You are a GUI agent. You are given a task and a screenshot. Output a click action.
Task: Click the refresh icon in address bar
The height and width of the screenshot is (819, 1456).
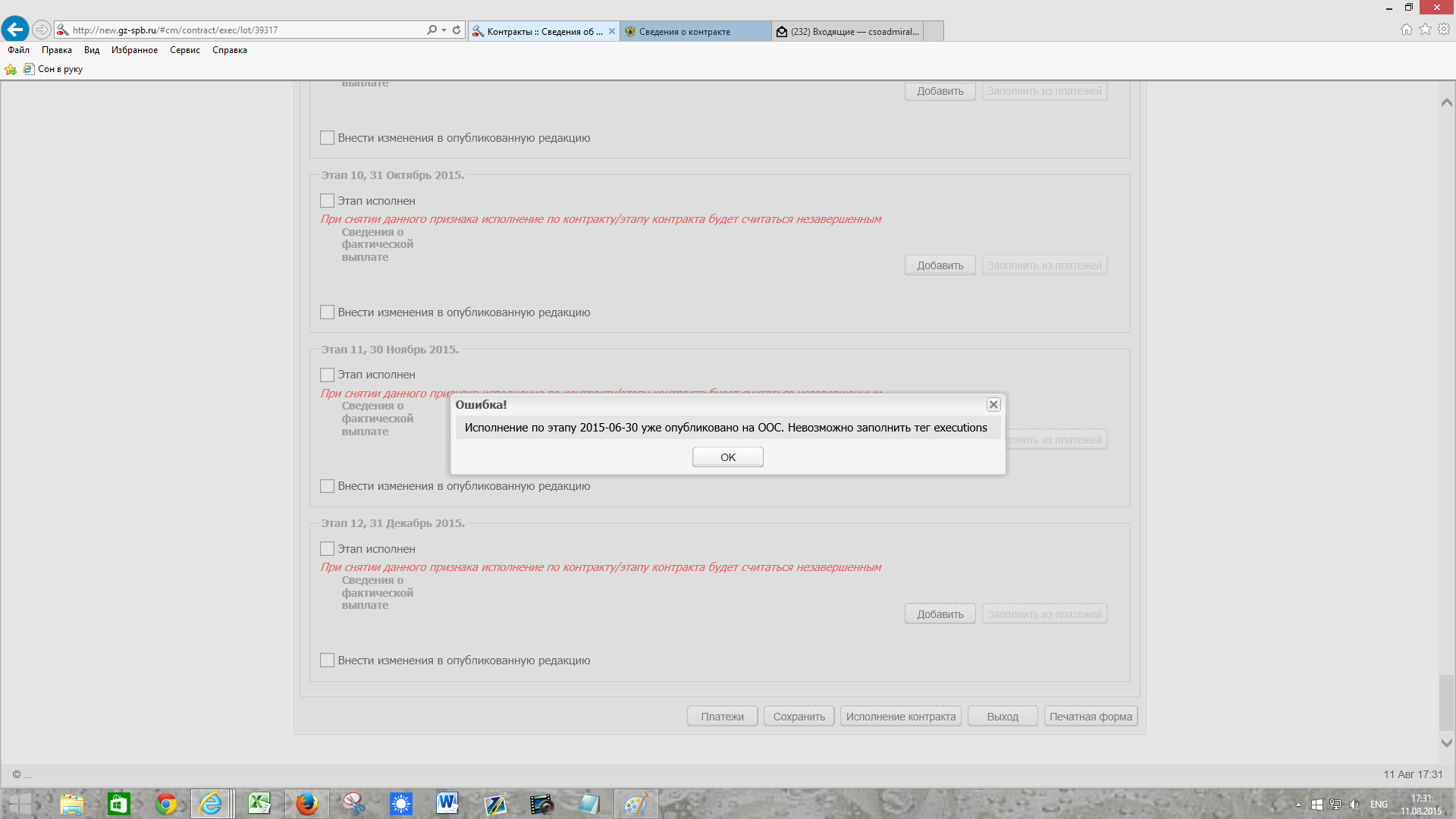point(457,30)
